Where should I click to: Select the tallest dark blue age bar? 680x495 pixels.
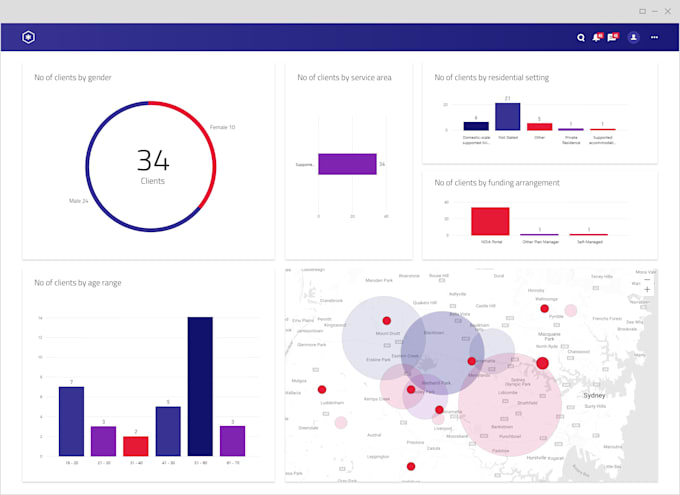pos(200,386)
